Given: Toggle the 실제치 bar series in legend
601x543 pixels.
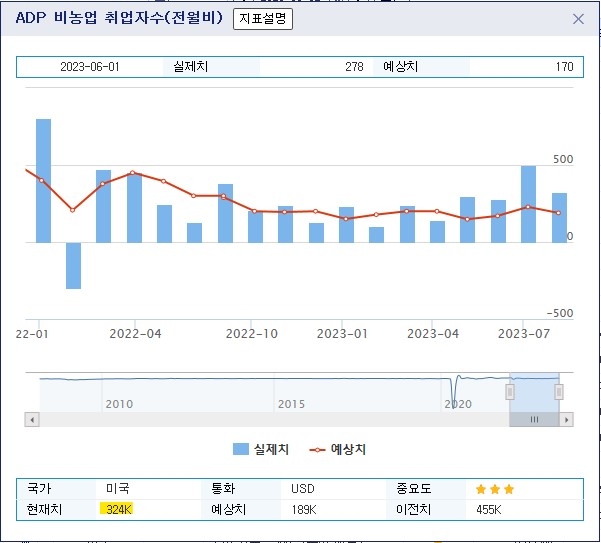Looking at the screenshot, I should [261, 449].
